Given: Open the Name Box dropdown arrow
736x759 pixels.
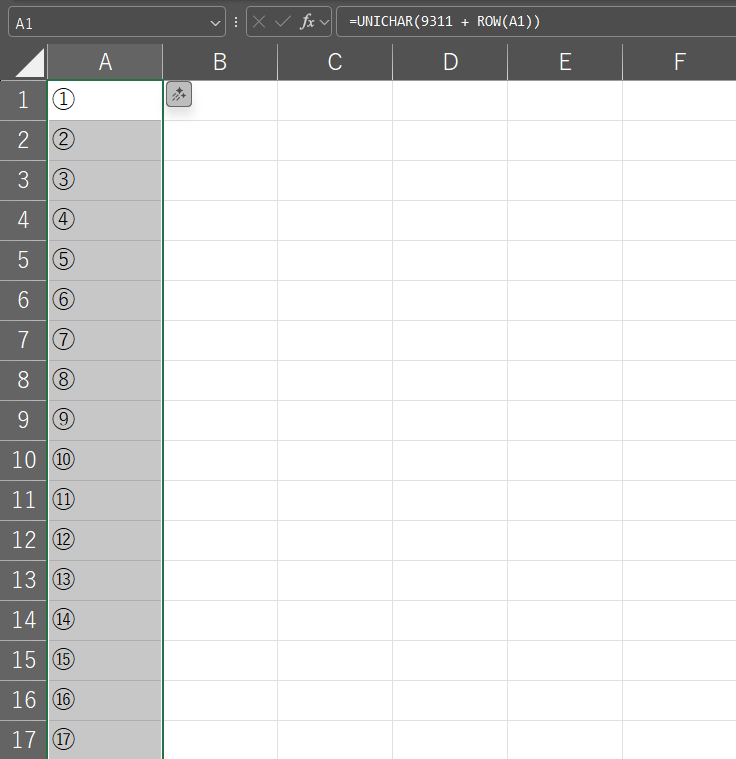Looking at the screenshot, I should (215, 23).
